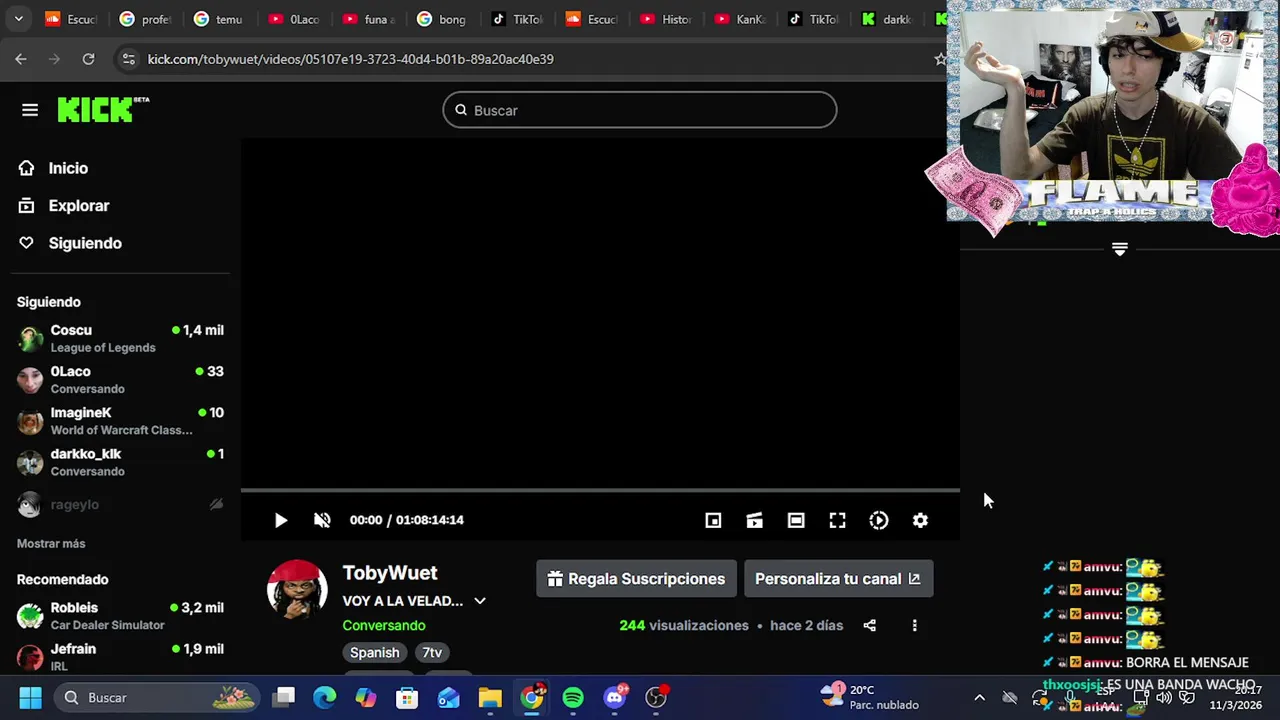Open the weather widget 20°C Parc. nublado
Image resolution: width=1280 pixels, height=720 pixels.
pos(870,697)
